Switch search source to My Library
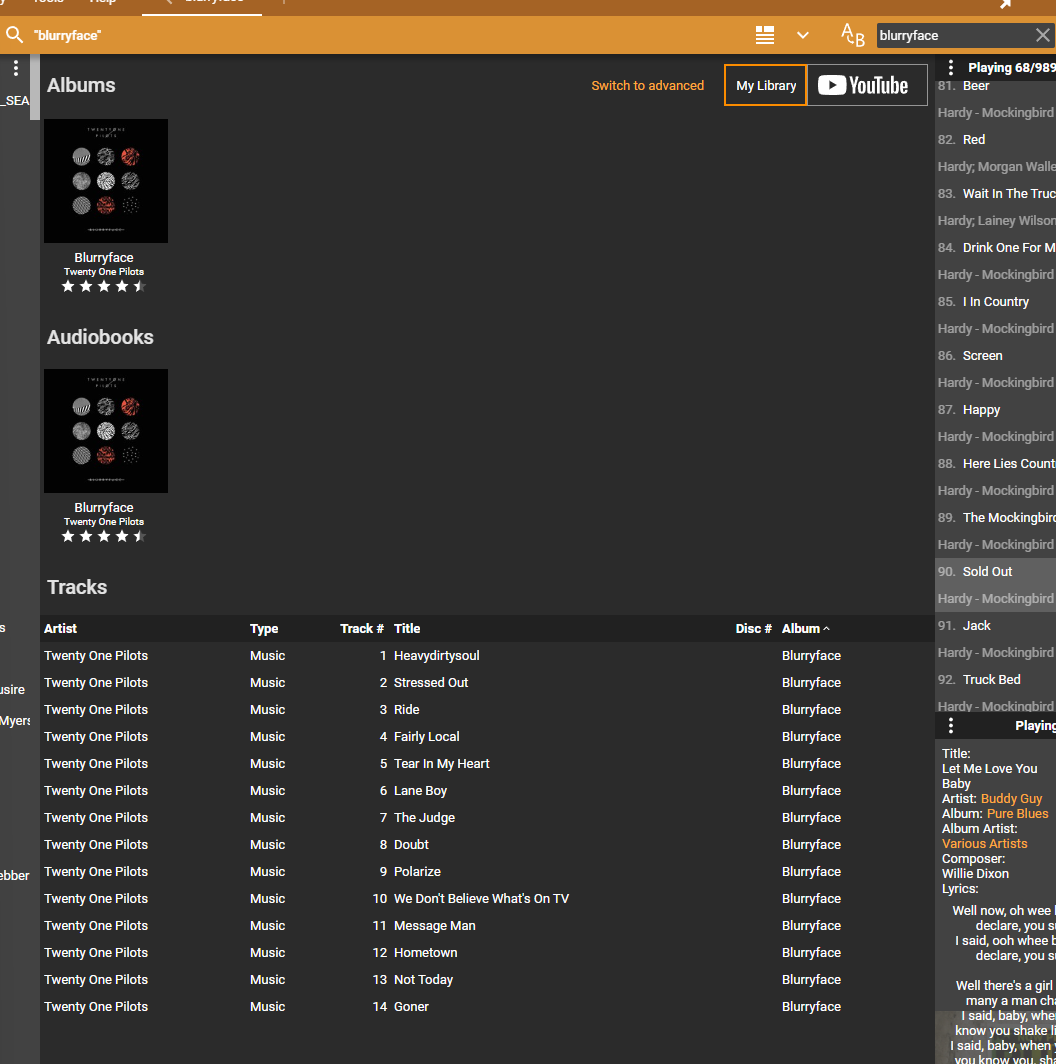The height and width of the screenshot is (1064, 1056). tap(766, 85)
